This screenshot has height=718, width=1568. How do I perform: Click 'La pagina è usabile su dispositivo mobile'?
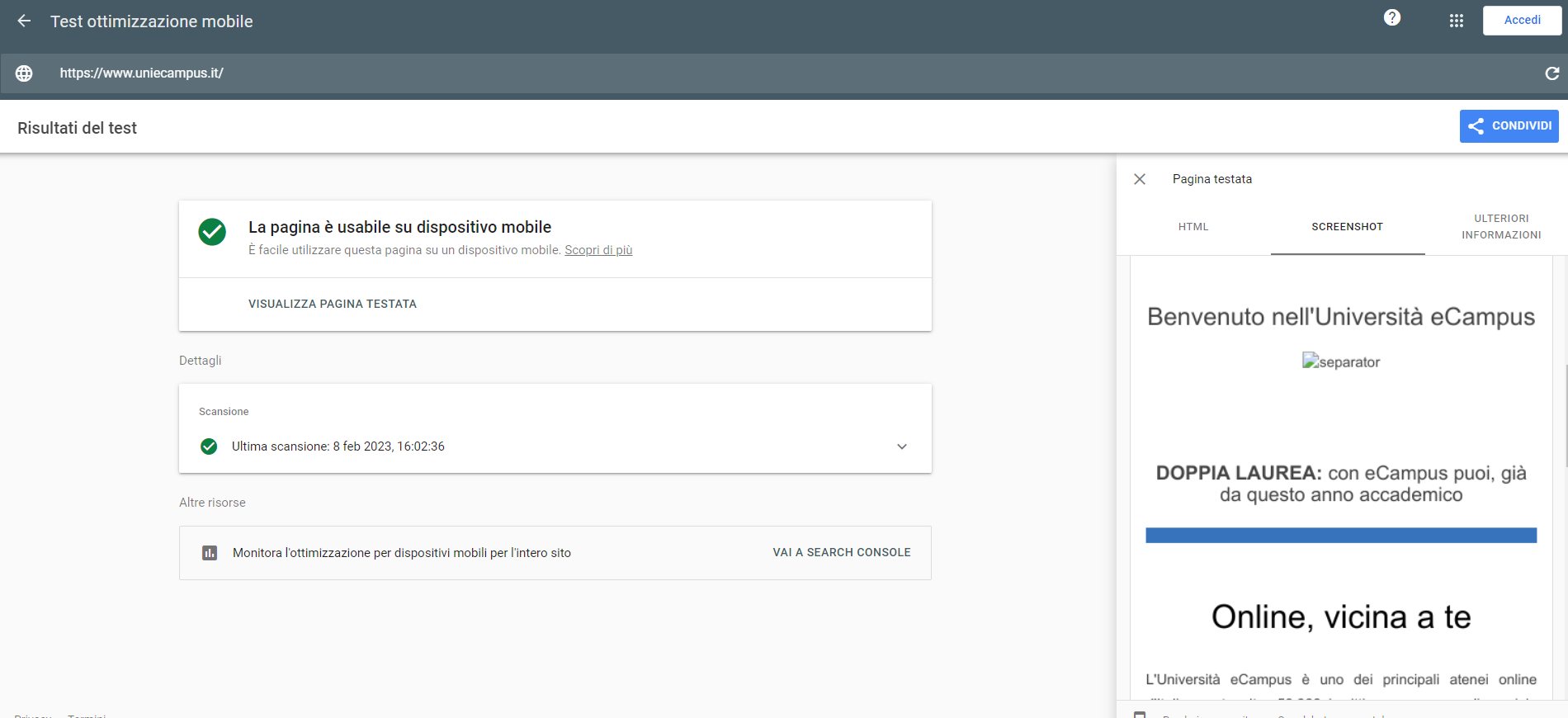(399, 227)
